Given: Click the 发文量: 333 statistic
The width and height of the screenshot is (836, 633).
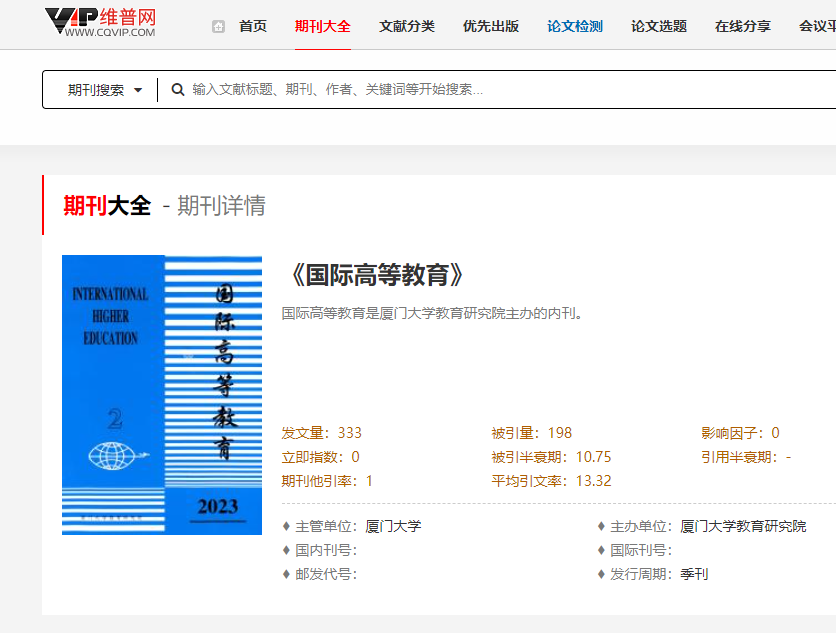Looking at the screenshot, I should [x=321, y=432].
